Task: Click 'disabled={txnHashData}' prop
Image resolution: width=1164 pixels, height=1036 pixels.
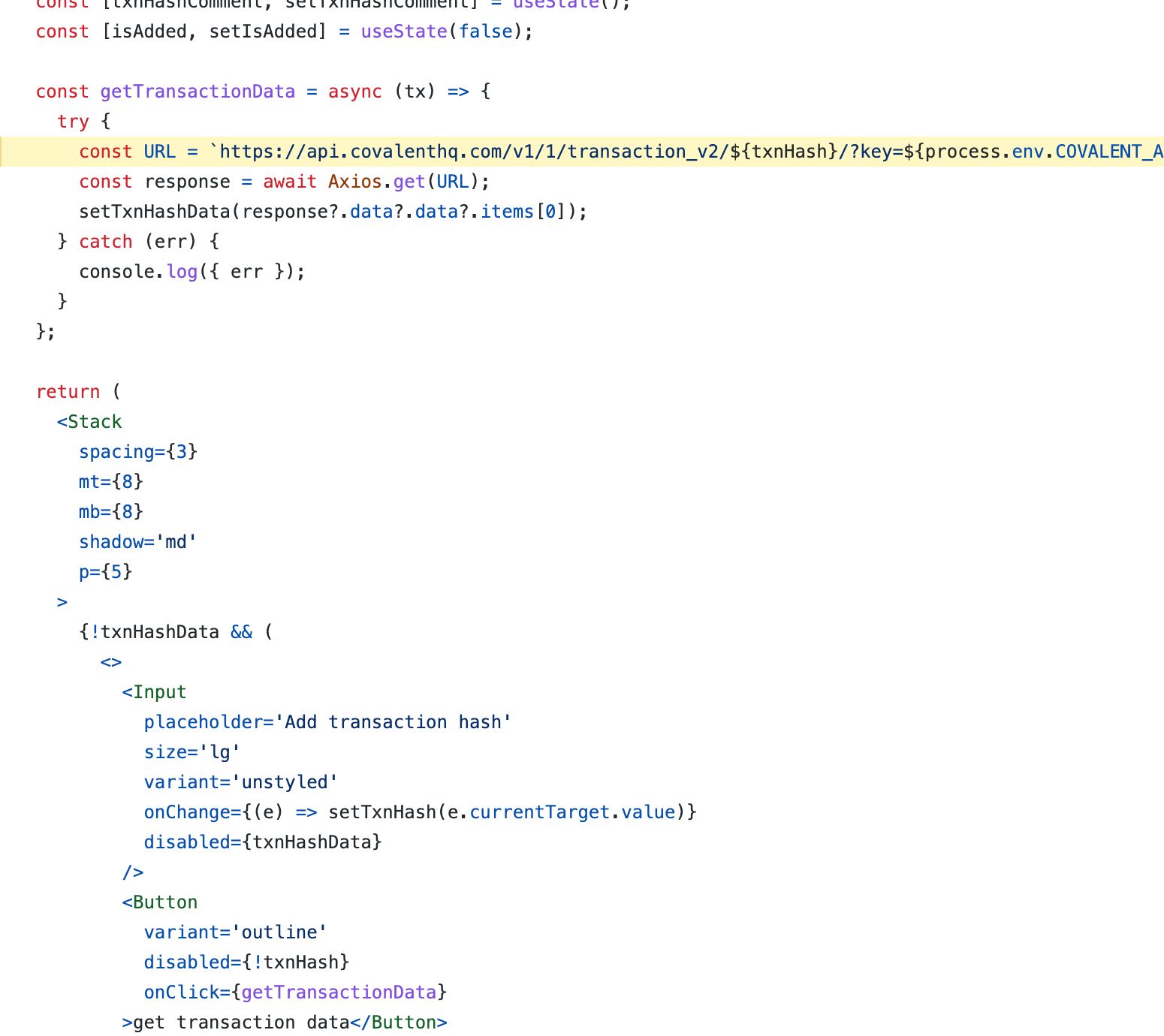Action: pos(263,842)
